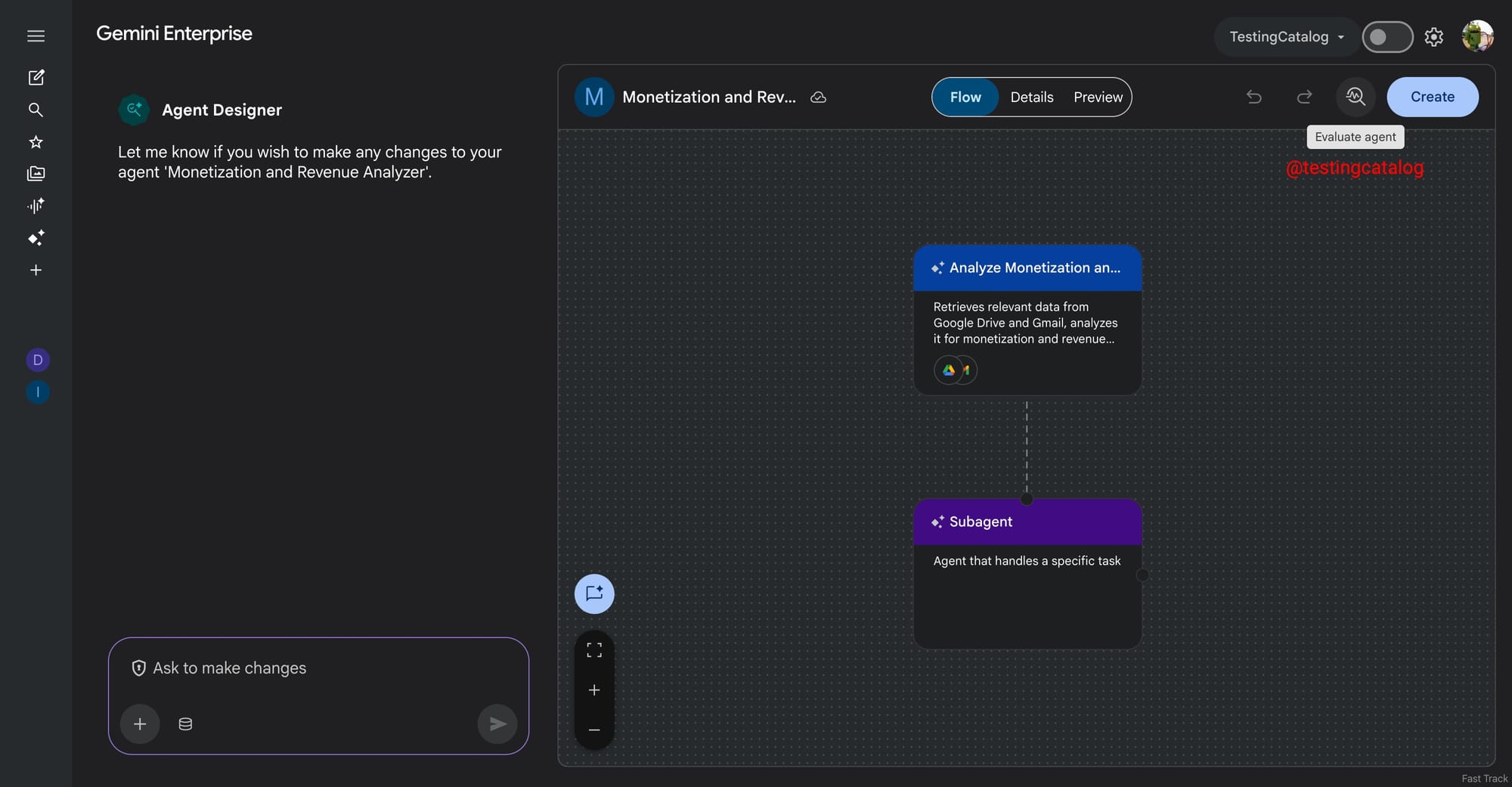The height and width of the screenshot is (787, 1512).
Task: Start a new chat with compose icon
Action: (36, 77)
